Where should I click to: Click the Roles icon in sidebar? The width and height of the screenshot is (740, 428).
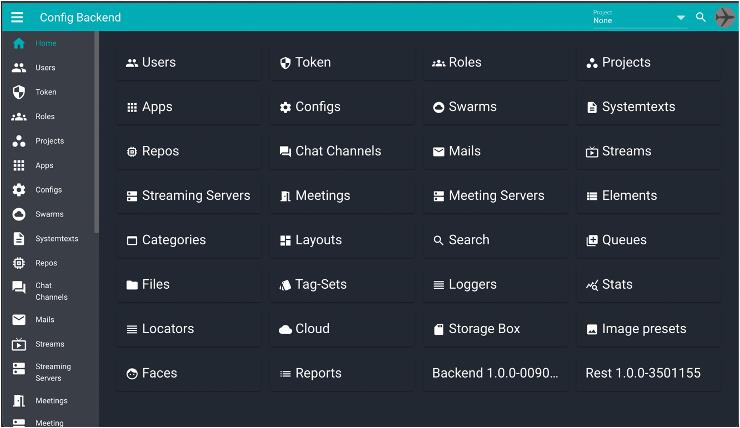point(19,117)
